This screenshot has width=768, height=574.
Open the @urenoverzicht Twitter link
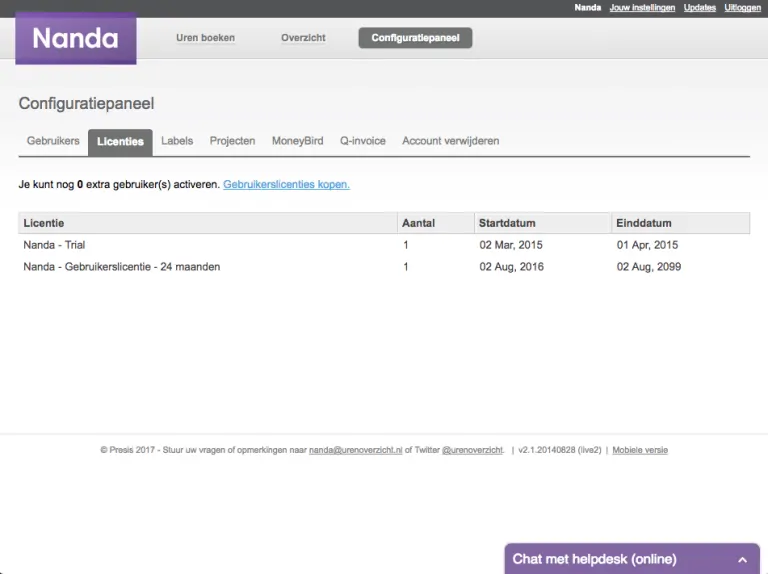(x=472, y=450)
